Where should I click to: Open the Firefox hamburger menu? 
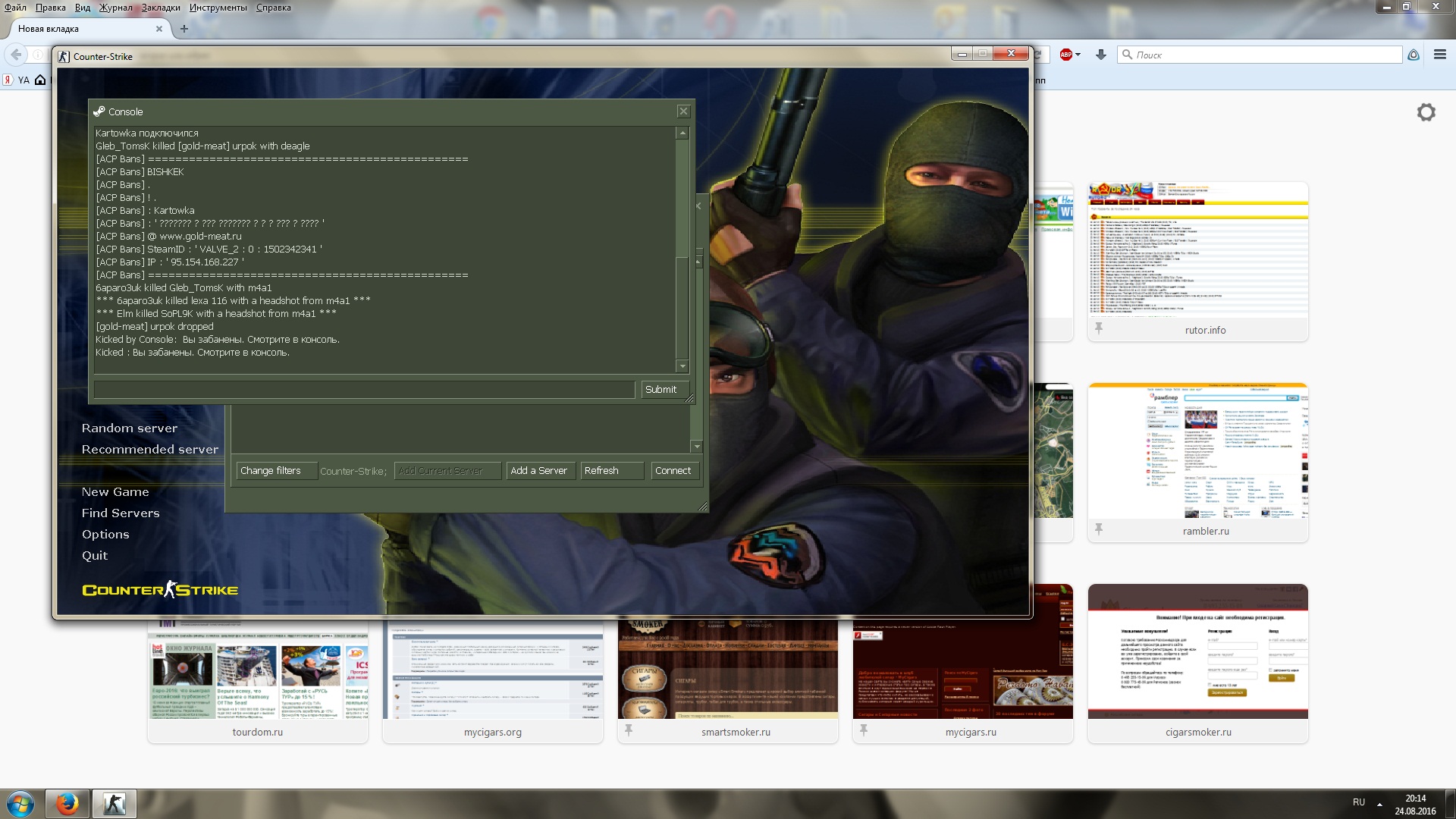[x=1440, y=55]
